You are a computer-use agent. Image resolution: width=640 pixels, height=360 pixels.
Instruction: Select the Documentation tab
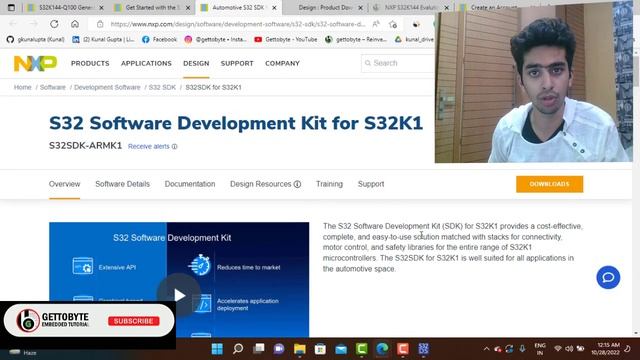click(190, 184)
